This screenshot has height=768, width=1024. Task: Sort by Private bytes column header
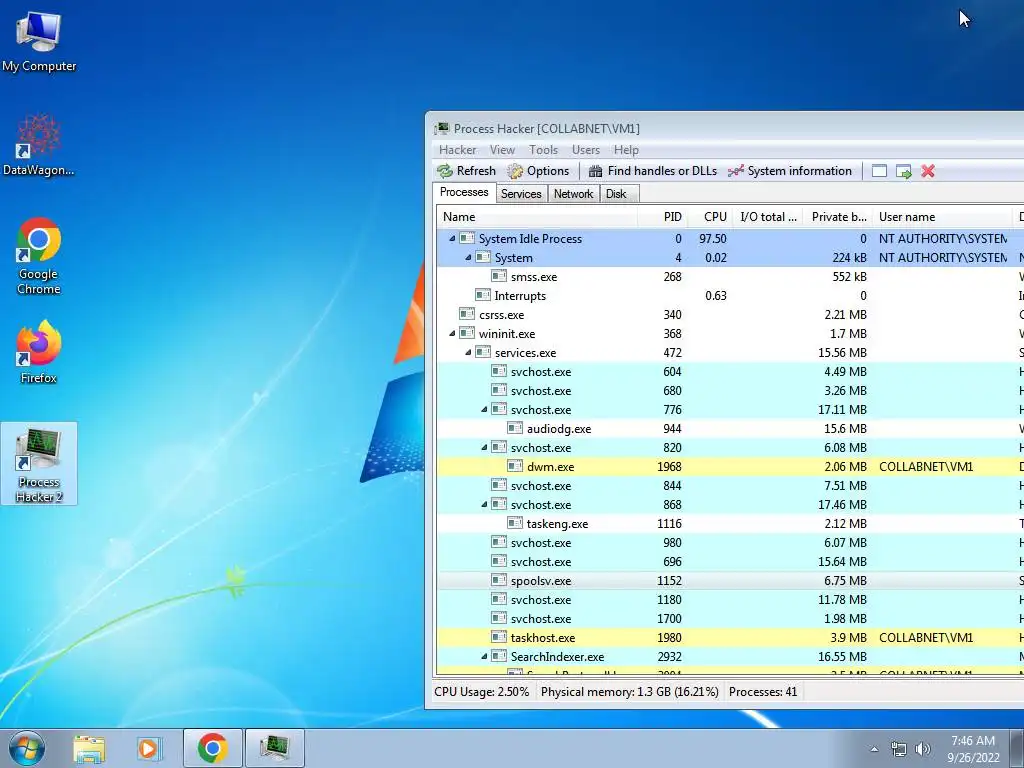837,217
